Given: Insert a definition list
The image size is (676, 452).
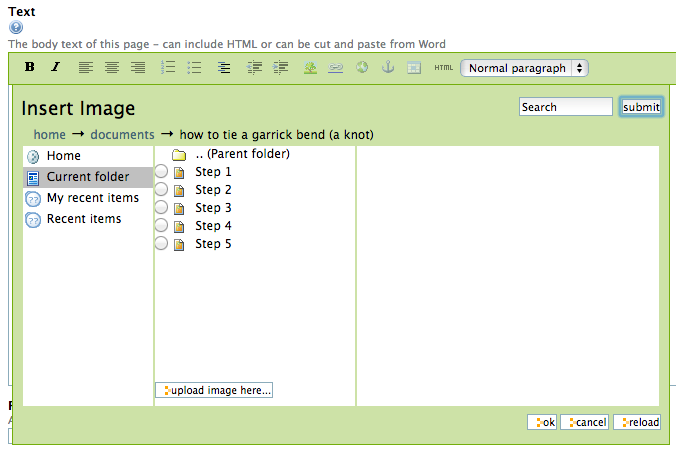Looking at the screenshot, I should (x=223, y=67).
